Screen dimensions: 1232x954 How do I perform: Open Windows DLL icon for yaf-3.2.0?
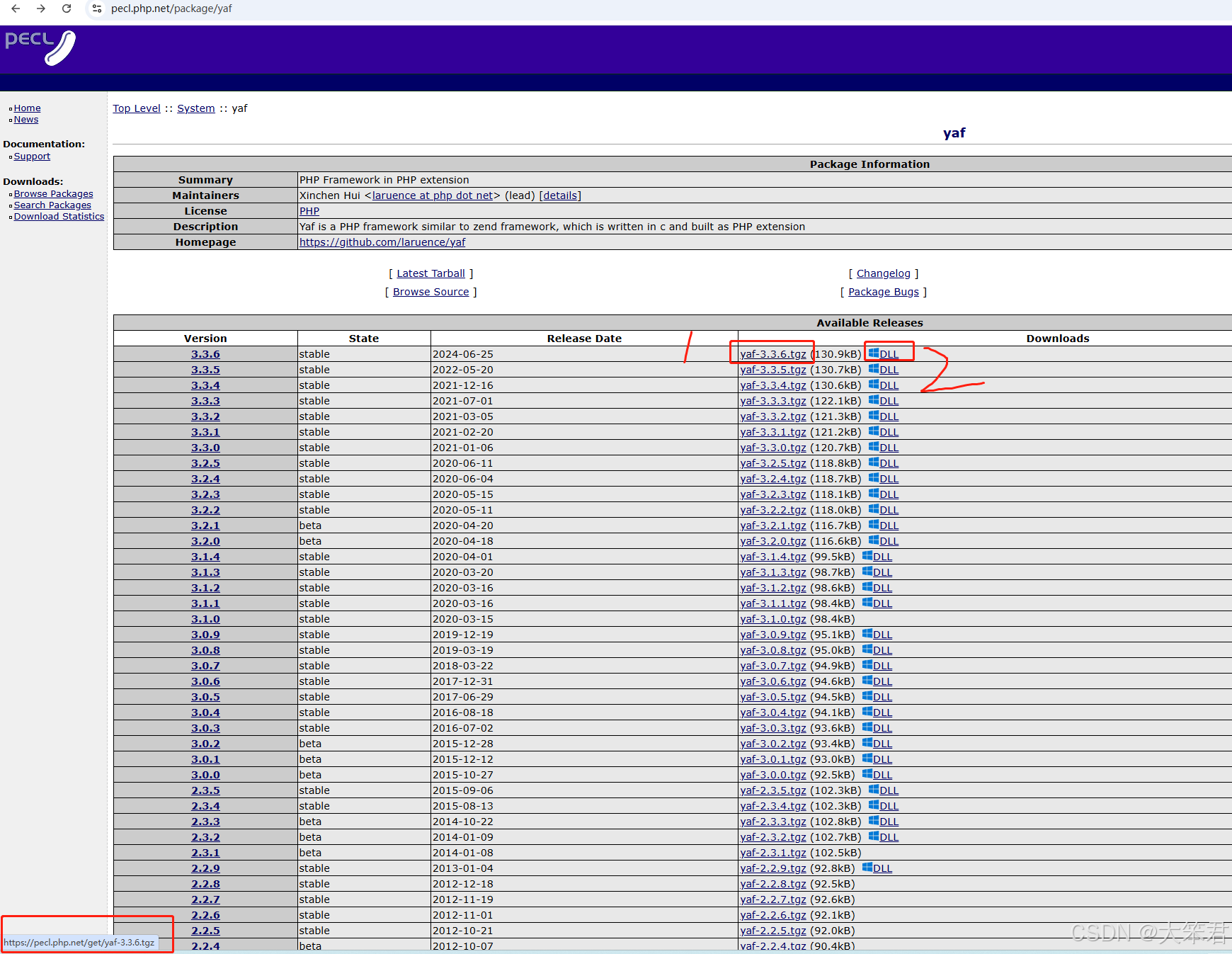tap(874, 540)
